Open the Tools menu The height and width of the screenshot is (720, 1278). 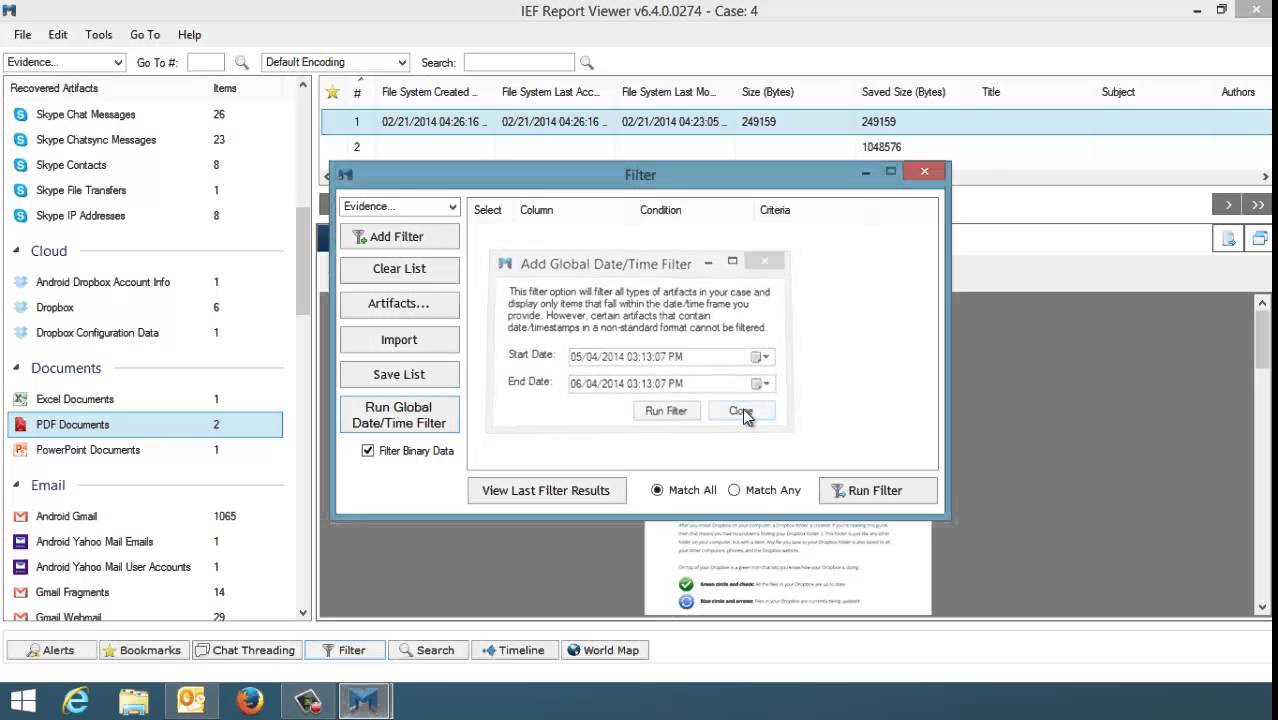[99, 35]
